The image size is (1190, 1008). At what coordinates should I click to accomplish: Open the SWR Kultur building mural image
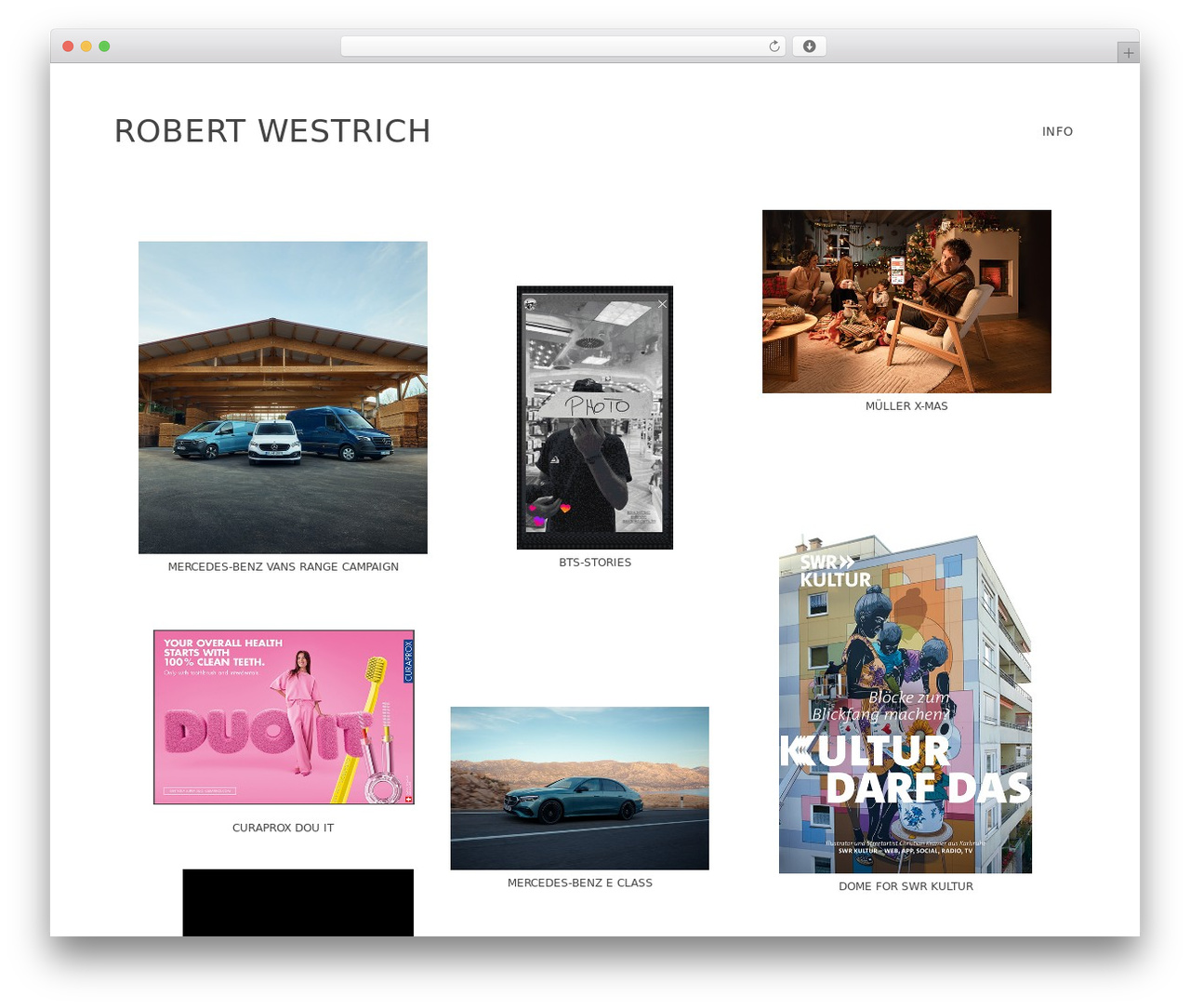(906, 704)
